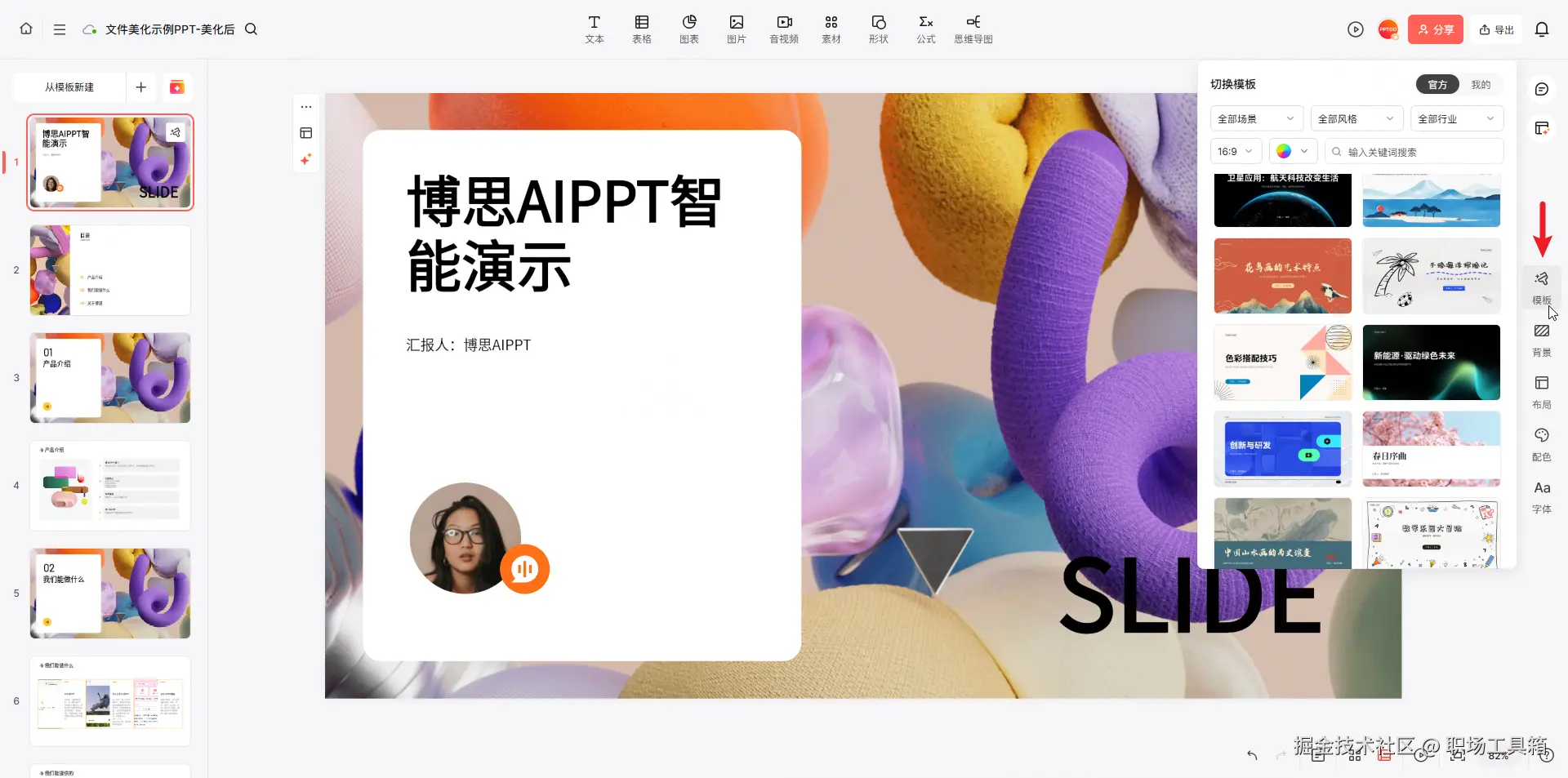Open the 背景 background sidebar tool
This screenshot has width=1568, height=778.
pyautogui.click(x=1542, y=340)
